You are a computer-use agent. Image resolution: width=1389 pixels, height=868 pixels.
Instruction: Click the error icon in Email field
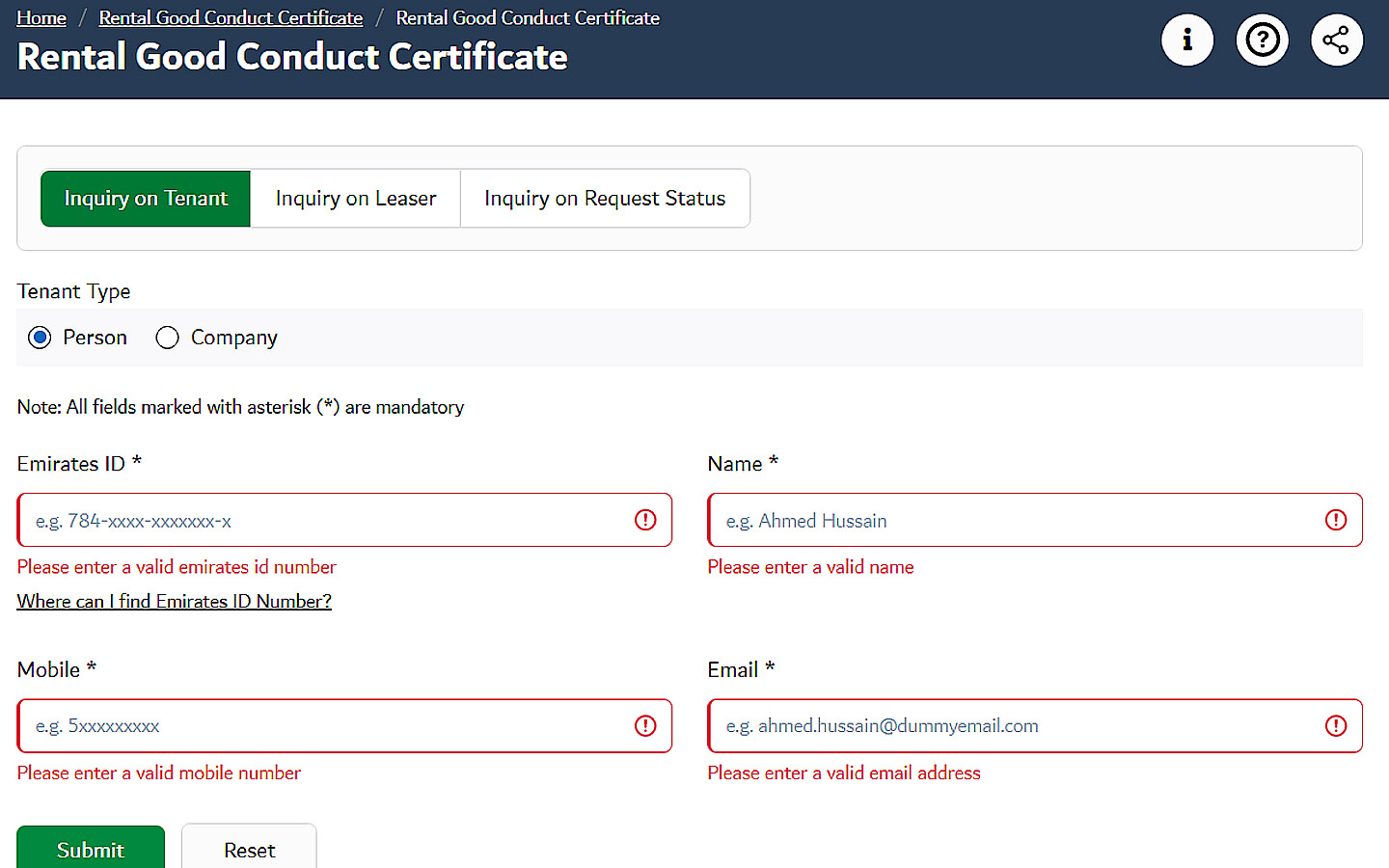pos(1336,725)
